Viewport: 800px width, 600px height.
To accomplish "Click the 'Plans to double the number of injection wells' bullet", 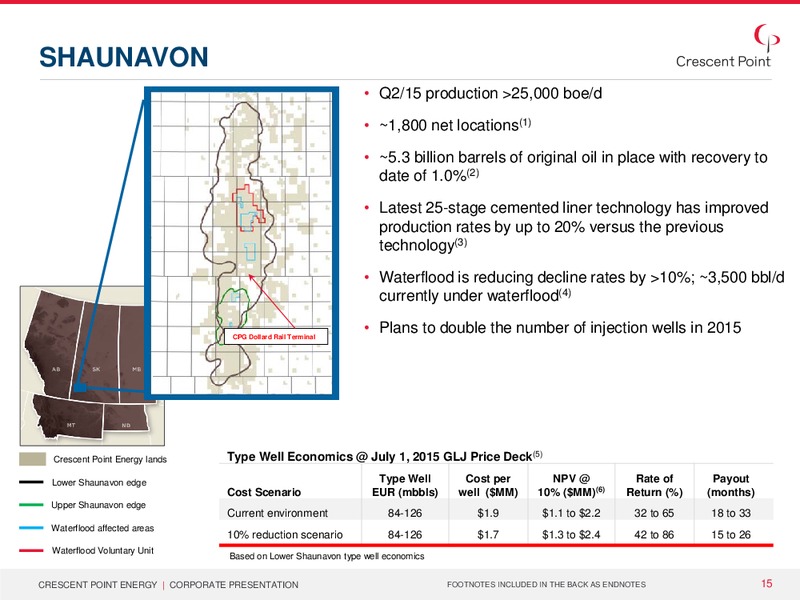I will 560,328.
